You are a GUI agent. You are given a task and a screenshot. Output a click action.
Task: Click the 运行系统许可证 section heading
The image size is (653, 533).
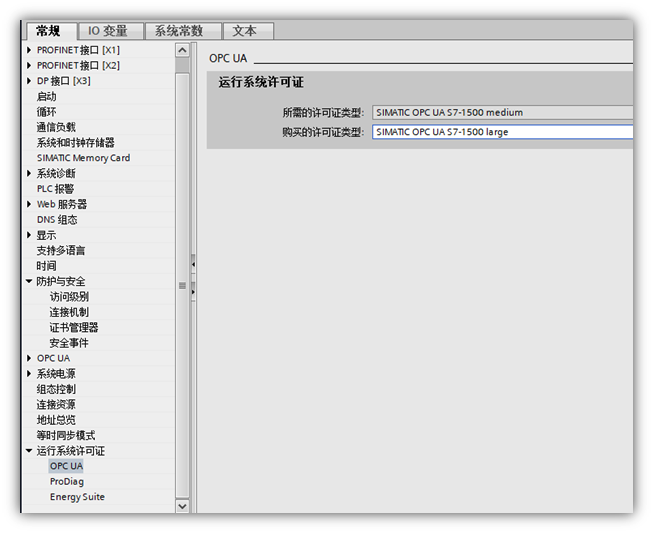point(261,82)
